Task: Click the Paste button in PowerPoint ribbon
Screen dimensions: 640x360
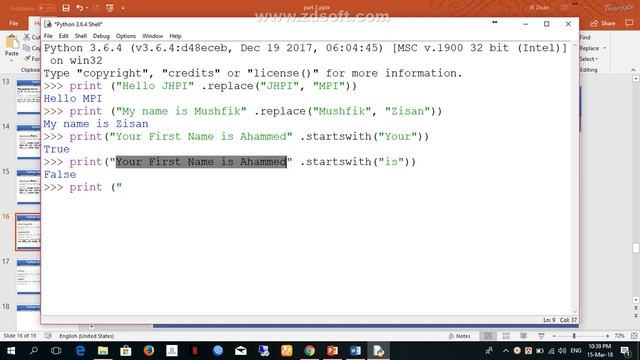Action: pyautogui.click(x=12, y=45)
